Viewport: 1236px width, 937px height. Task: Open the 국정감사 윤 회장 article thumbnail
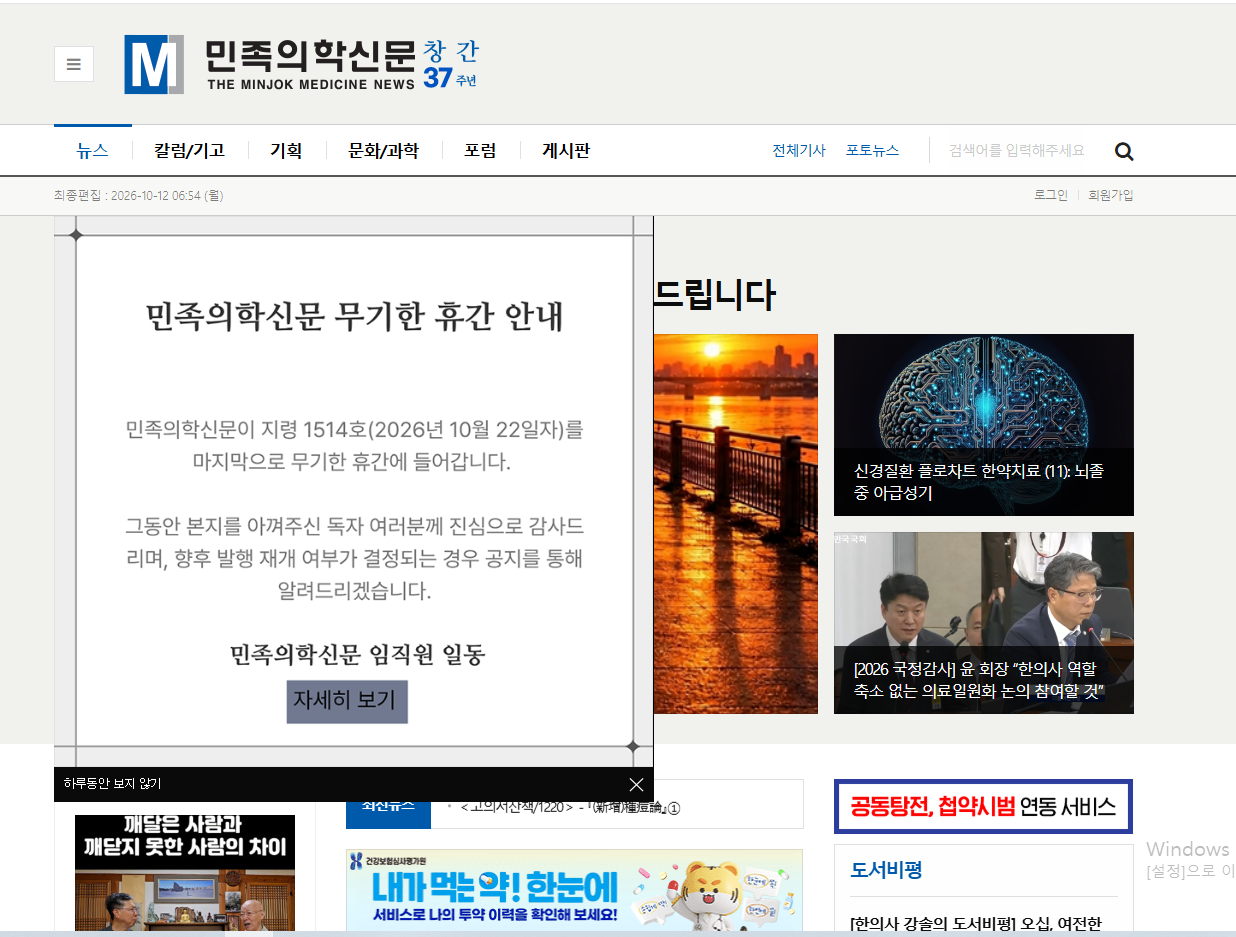(984, 623)
